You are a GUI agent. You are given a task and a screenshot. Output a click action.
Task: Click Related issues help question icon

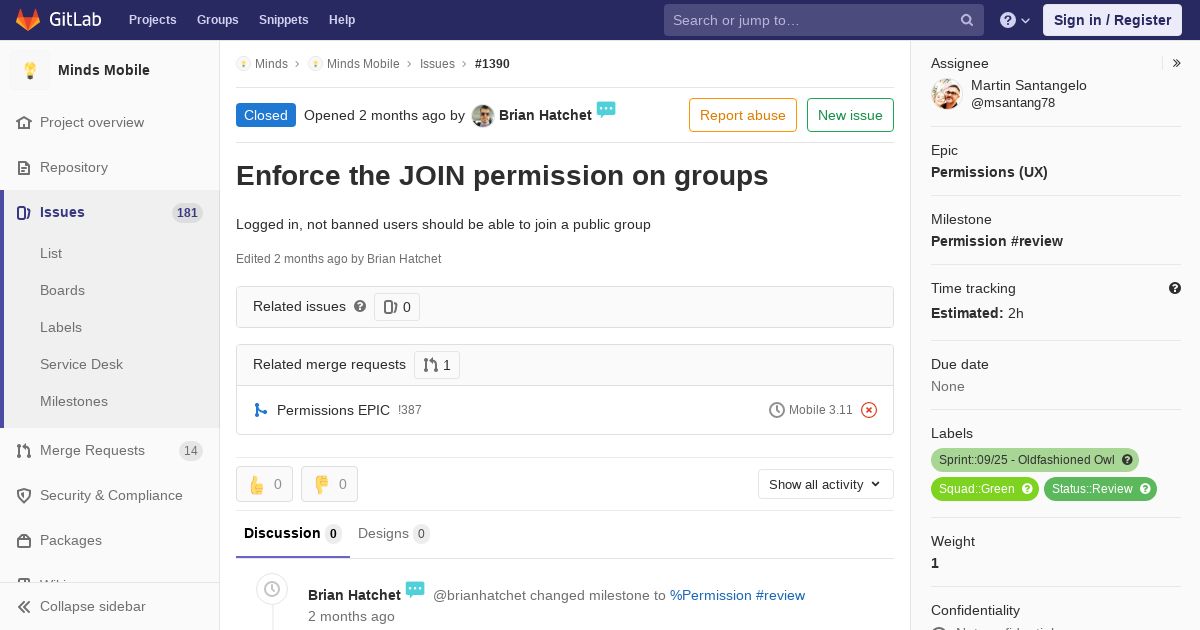(360, 306)
